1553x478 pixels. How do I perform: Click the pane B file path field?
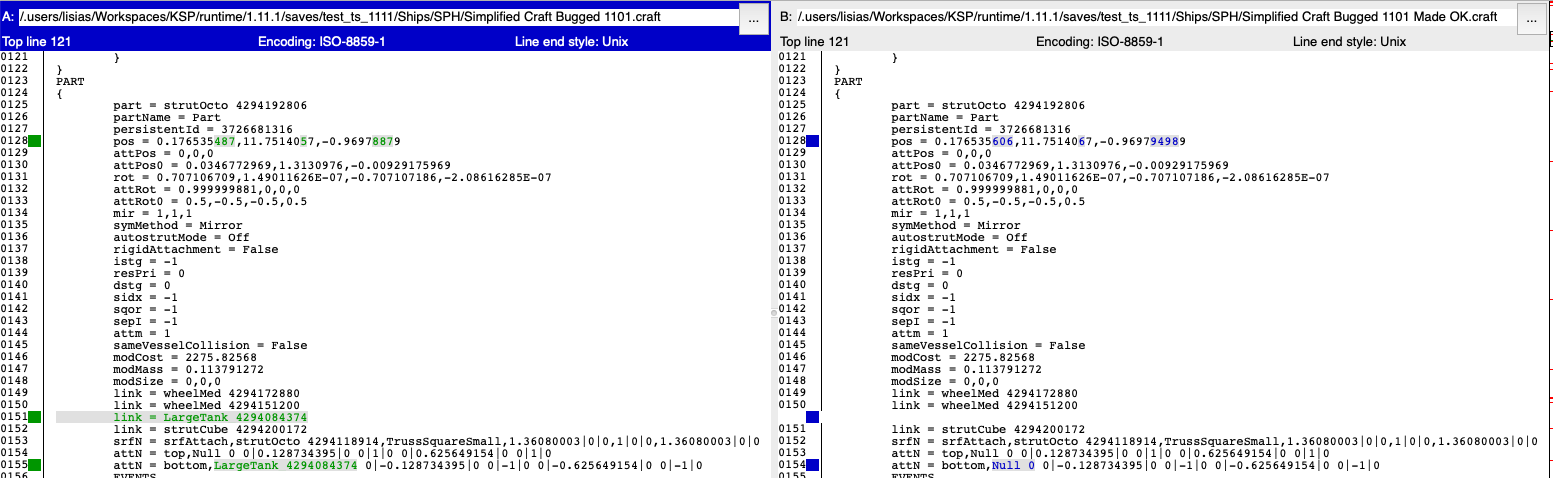coord(1155,17)
